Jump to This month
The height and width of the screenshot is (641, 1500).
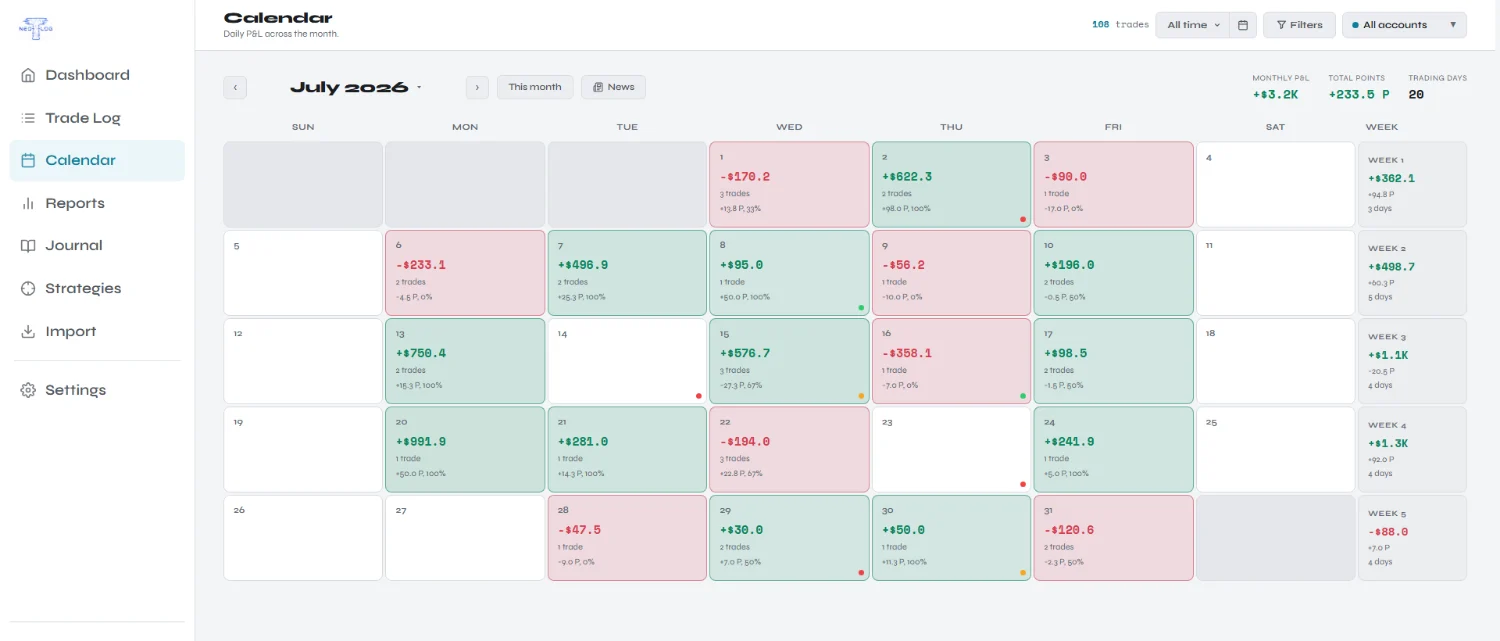(x=535, y=87)
